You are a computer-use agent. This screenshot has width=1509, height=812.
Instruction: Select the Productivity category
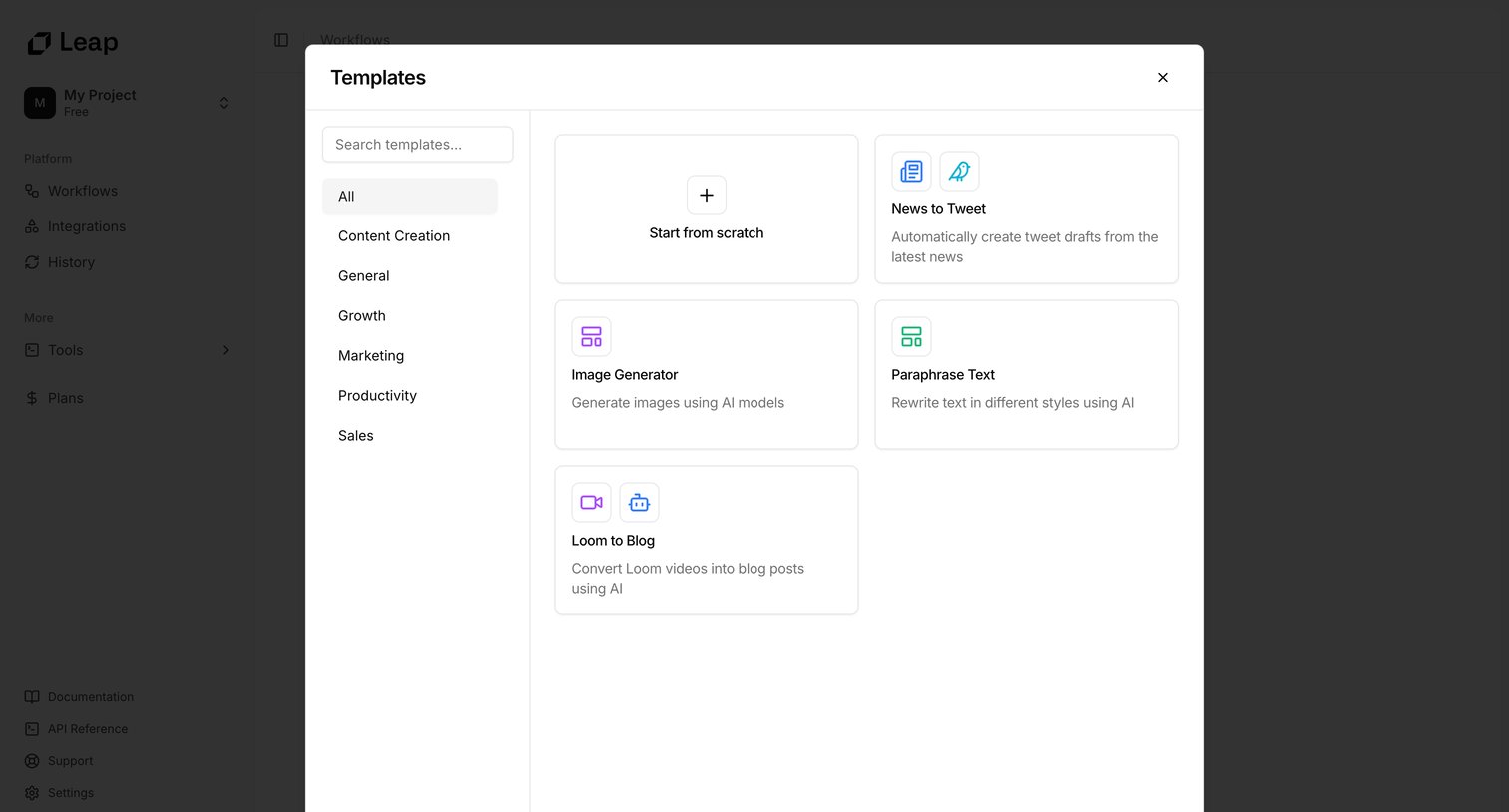point(410,396)
